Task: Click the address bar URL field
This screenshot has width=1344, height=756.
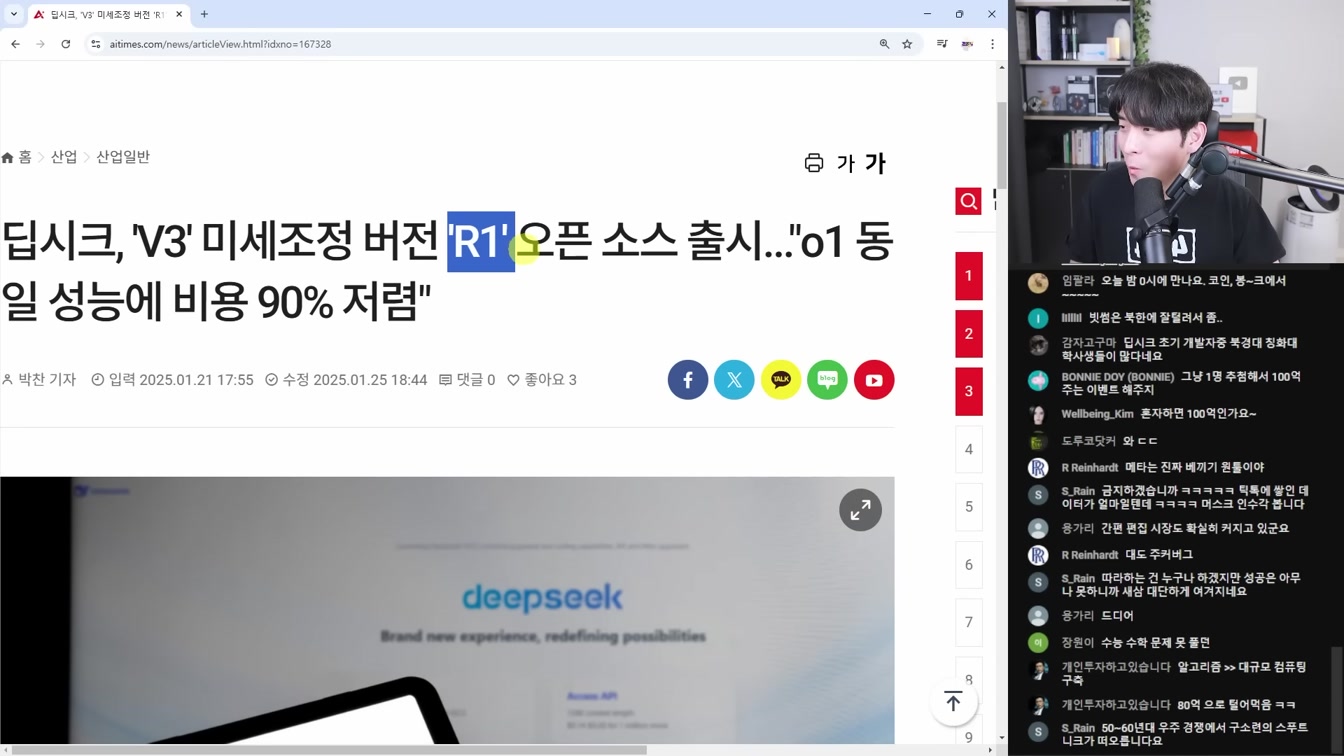Action: [x=480, y=44]
